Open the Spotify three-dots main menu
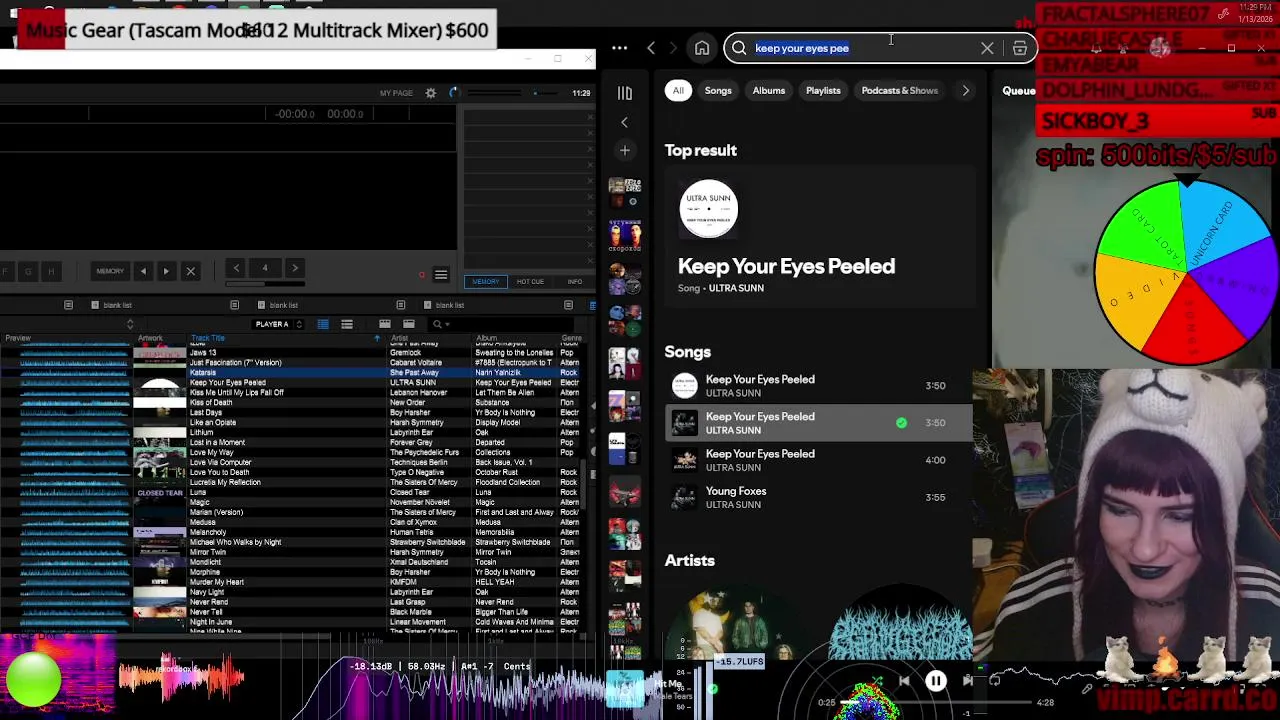Image resolution: width=1280 pixels, height=720 pixels. (x=620, y=48)
